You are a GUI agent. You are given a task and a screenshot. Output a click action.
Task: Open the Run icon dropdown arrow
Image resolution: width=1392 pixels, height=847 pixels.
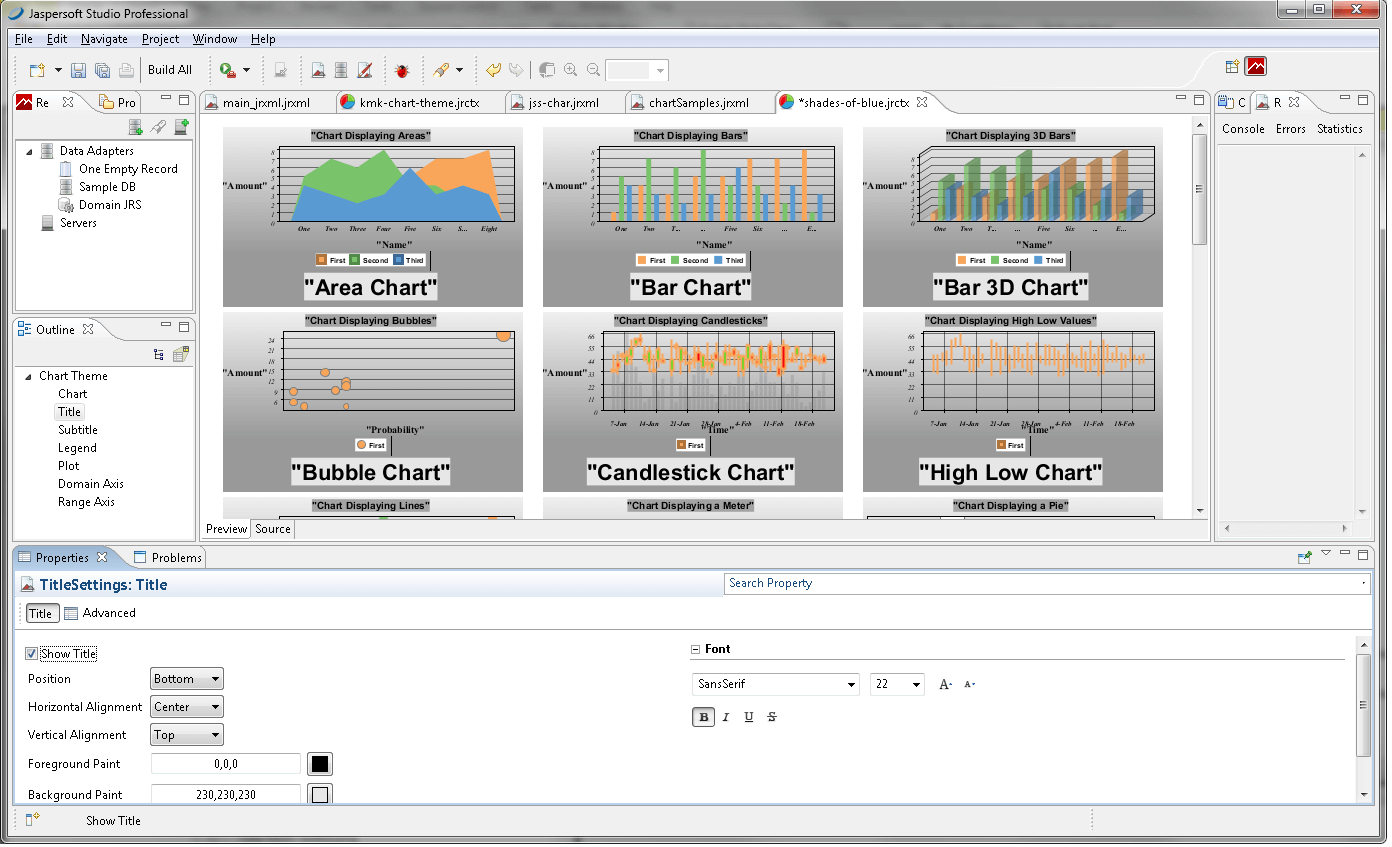pos(246,71)
